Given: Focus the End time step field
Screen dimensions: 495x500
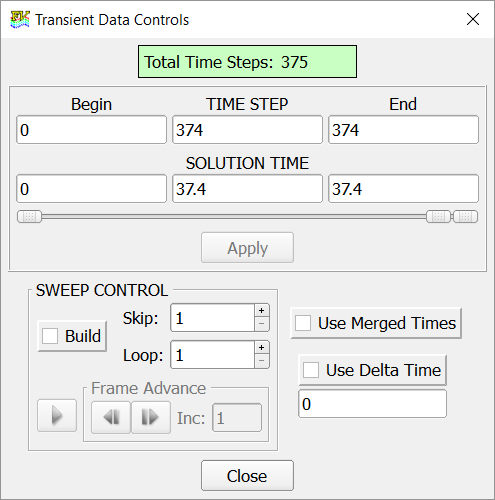Looking at the screenshot, I should pos(403,130).
